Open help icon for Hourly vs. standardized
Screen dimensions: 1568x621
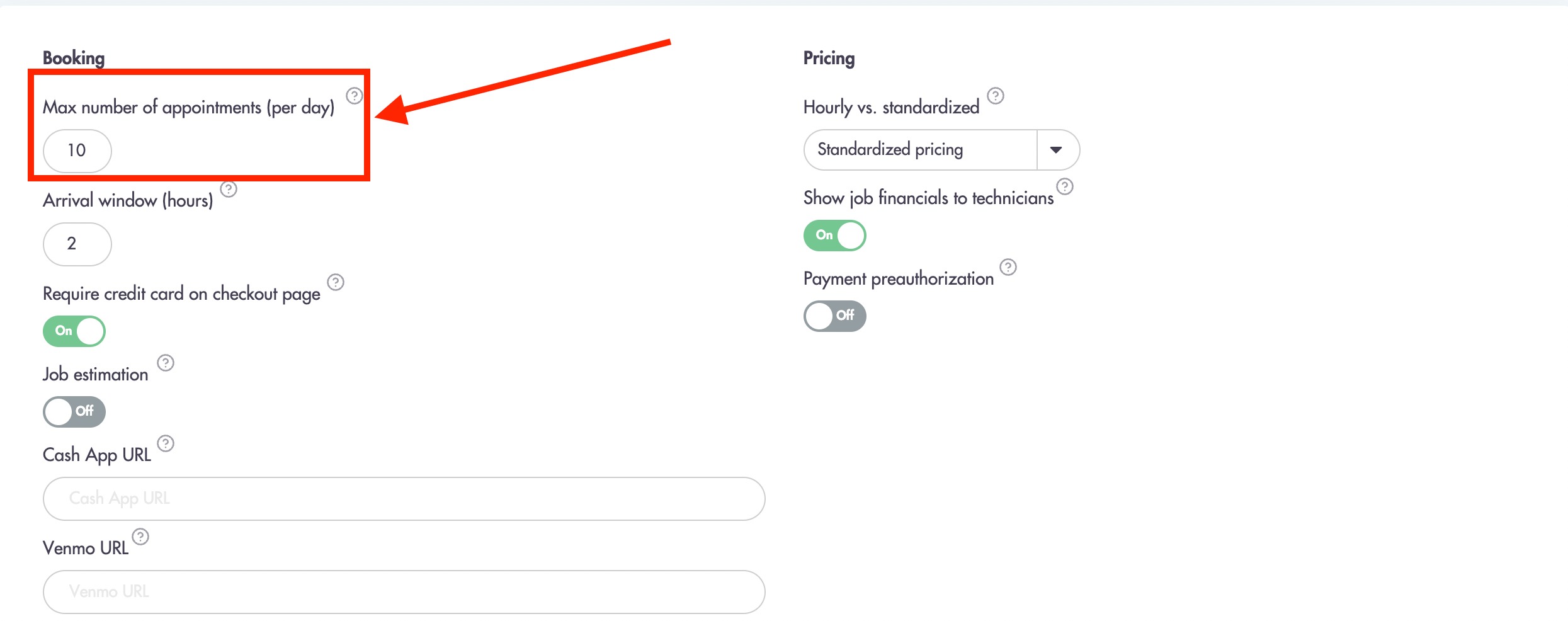tap(996, 96)
